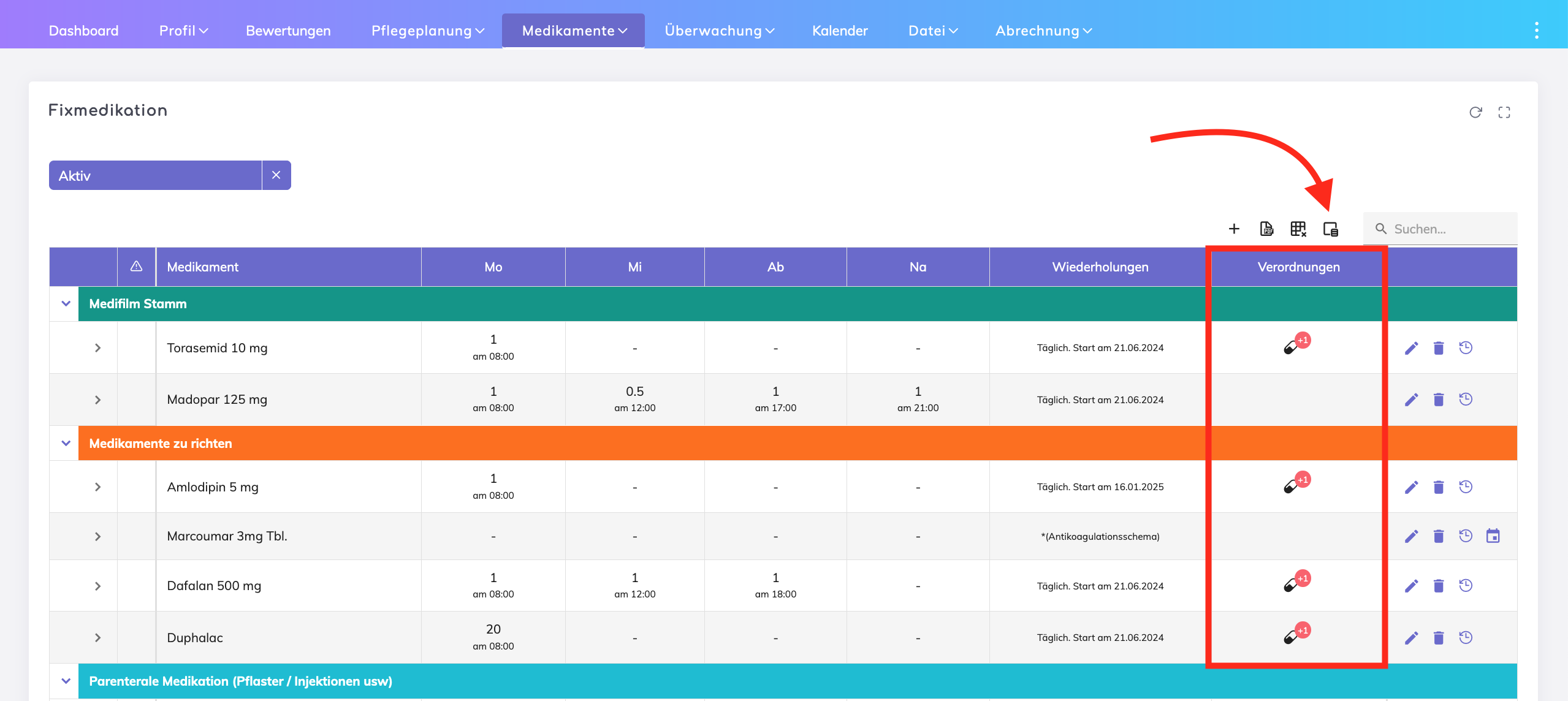Open history for Amlodipin 5 mg
Screen dimensions: 1568x701
[x=1466, y=487]
